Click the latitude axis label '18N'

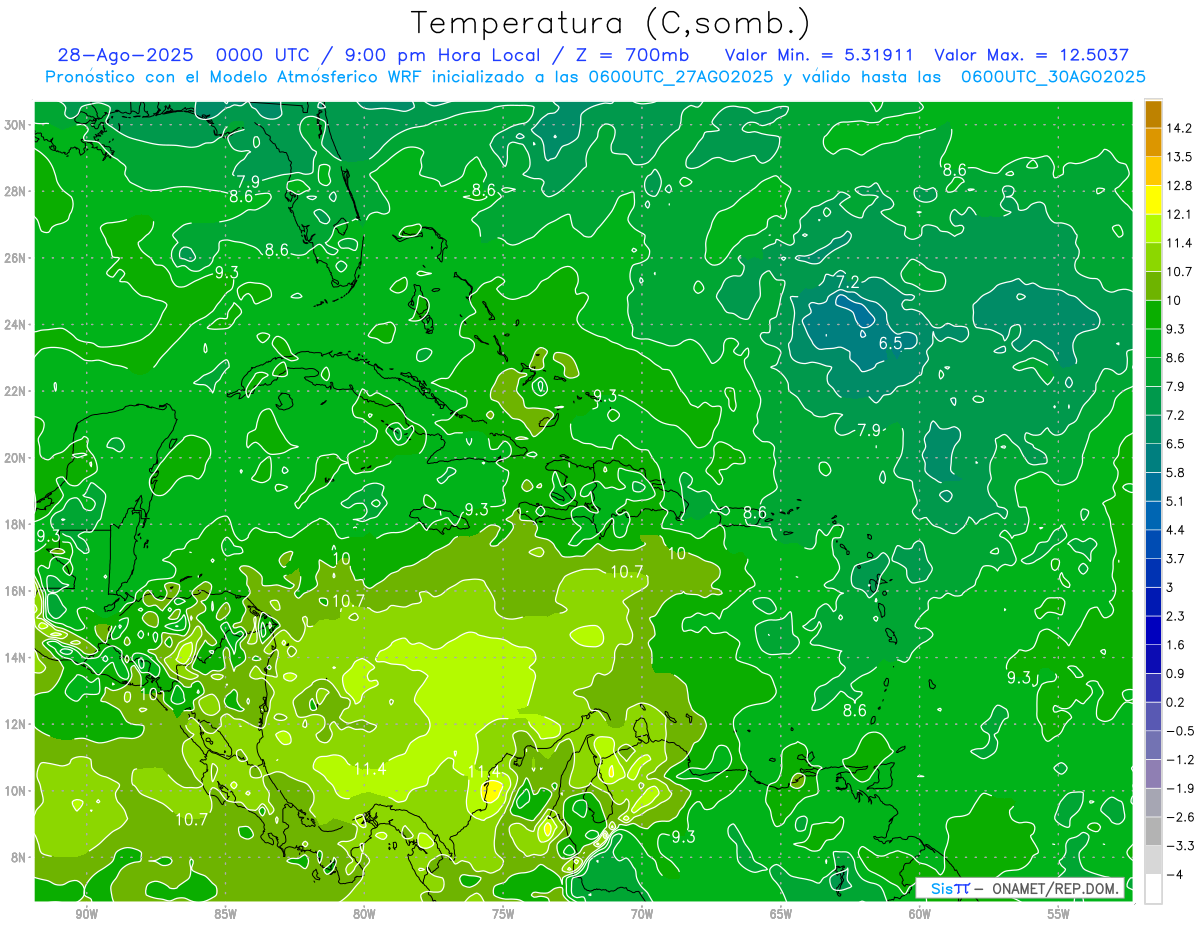[x=16, y=524]
